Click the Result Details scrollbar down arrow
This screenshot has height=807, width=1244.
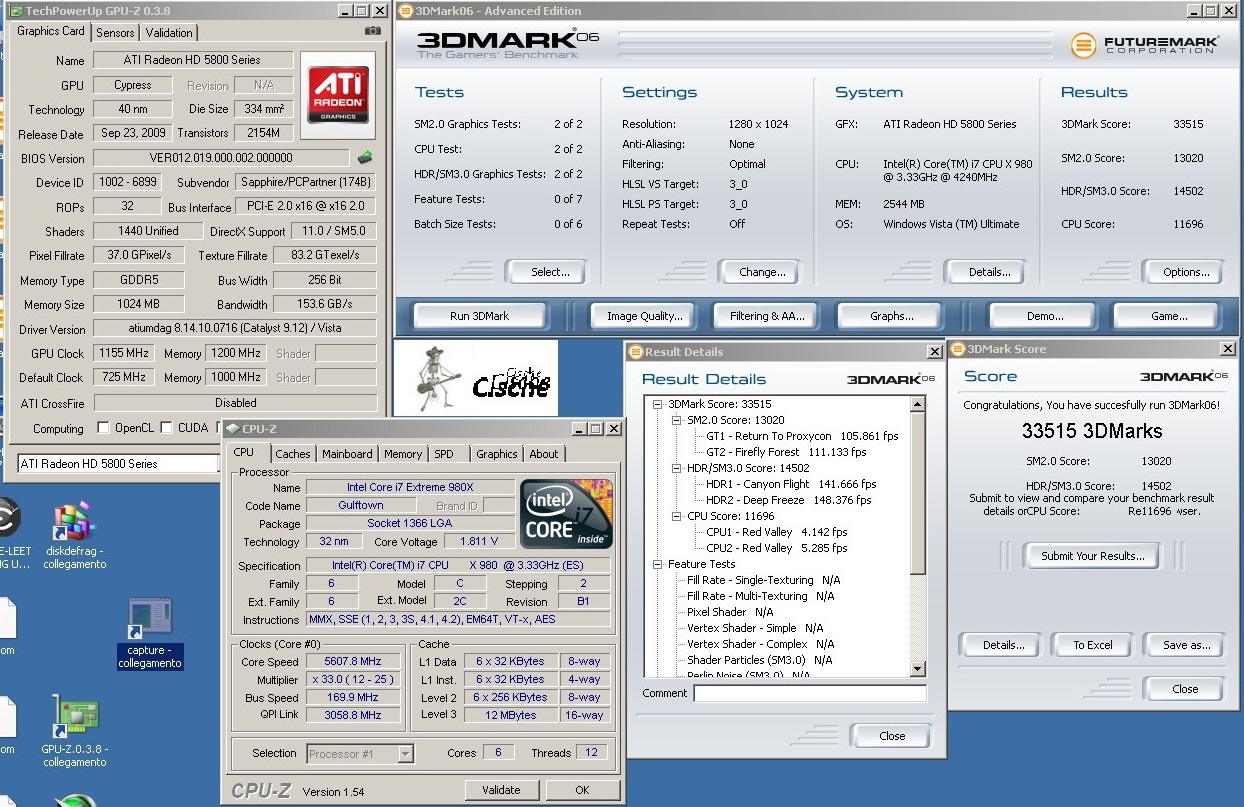click(x=918, y=669)
